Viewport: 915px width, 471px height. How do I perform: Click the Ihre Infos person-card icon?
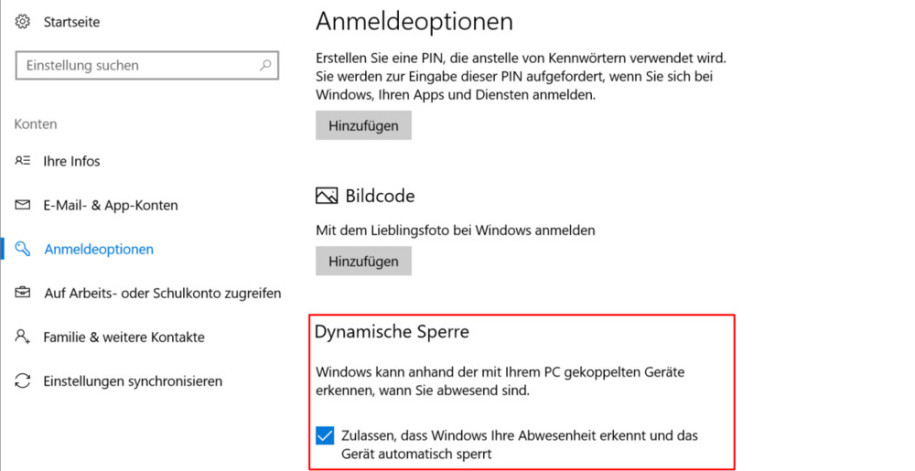click(22, 161)
